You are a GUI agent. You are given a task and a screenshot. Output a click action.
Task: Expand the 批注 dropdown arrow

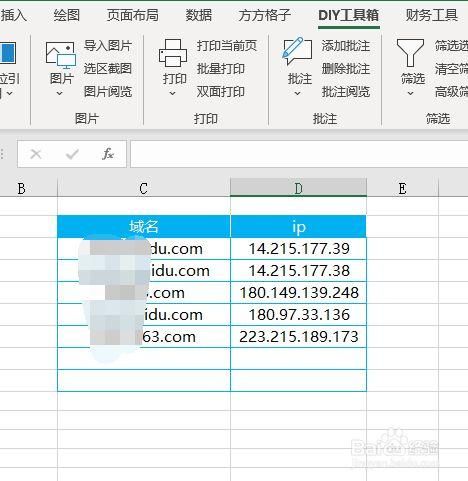click(297, 94)
